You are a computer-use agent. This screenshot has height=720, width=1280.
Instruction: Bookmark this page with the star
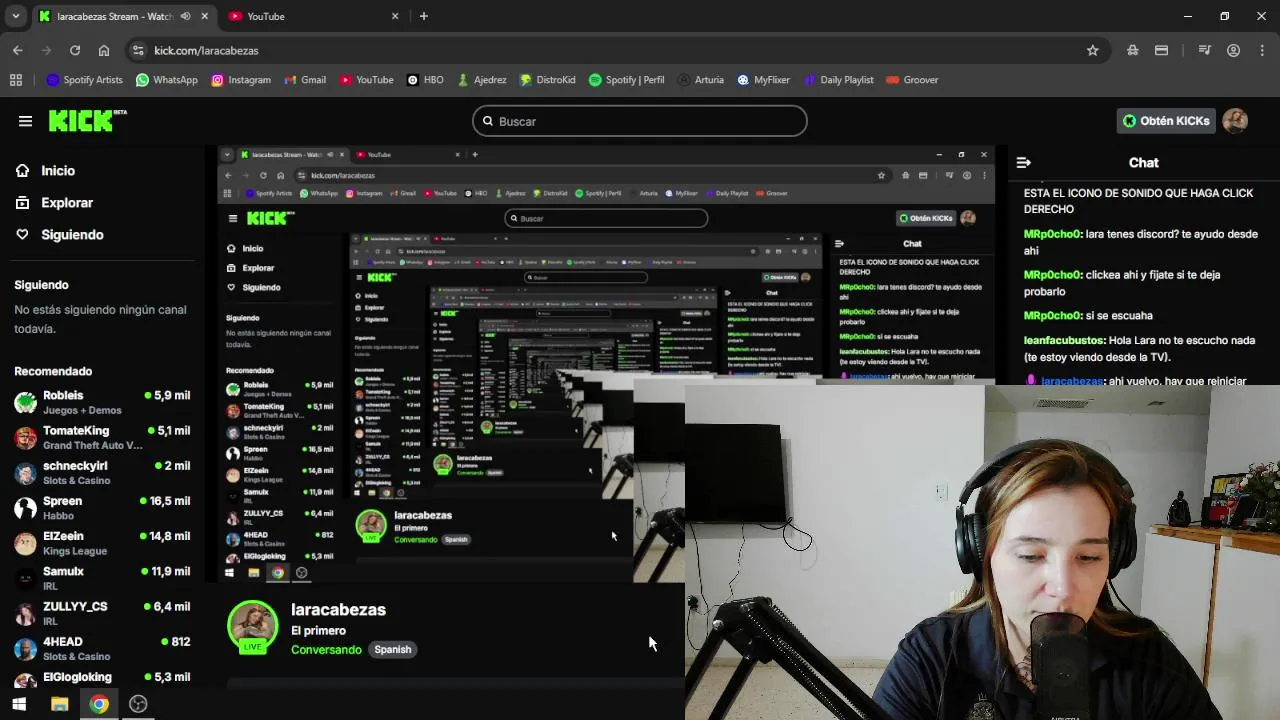(1093, 50)
